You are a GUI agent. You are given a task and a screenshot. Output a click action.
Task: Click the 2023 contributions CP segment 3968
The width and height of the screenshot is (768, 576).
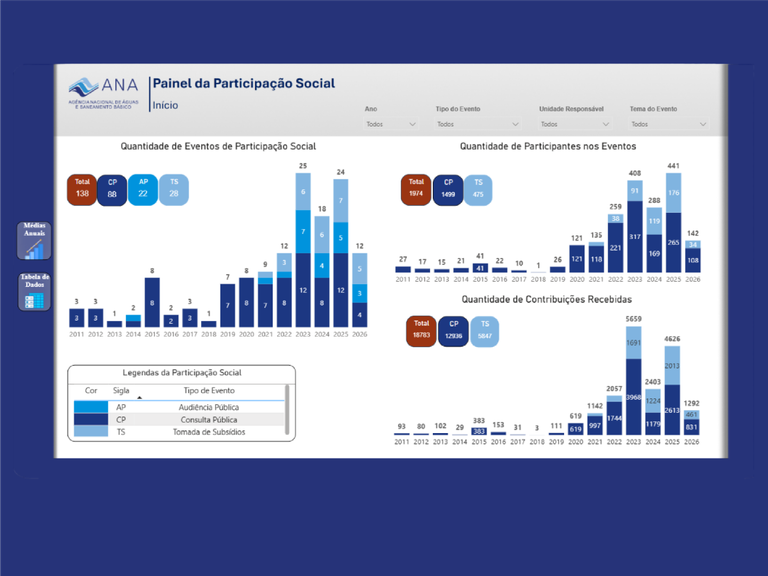[x=633, y=397]
